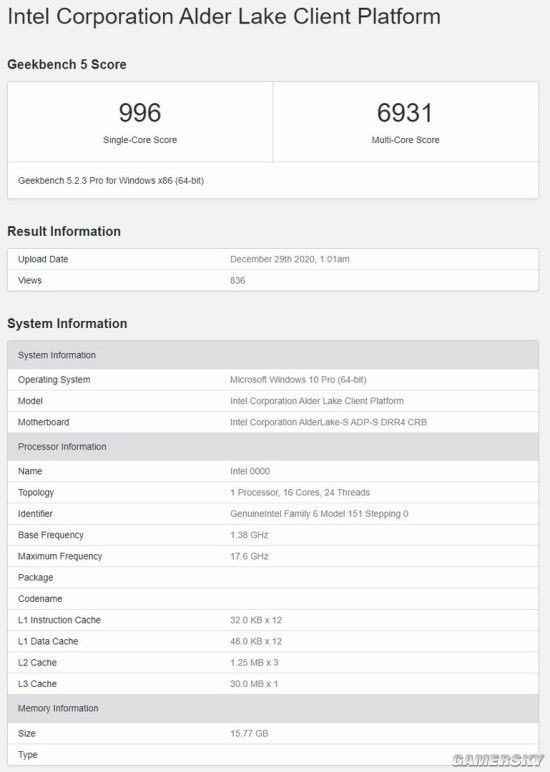Click the Operating System value Windows 10 Pro

[x=298, y=380]
